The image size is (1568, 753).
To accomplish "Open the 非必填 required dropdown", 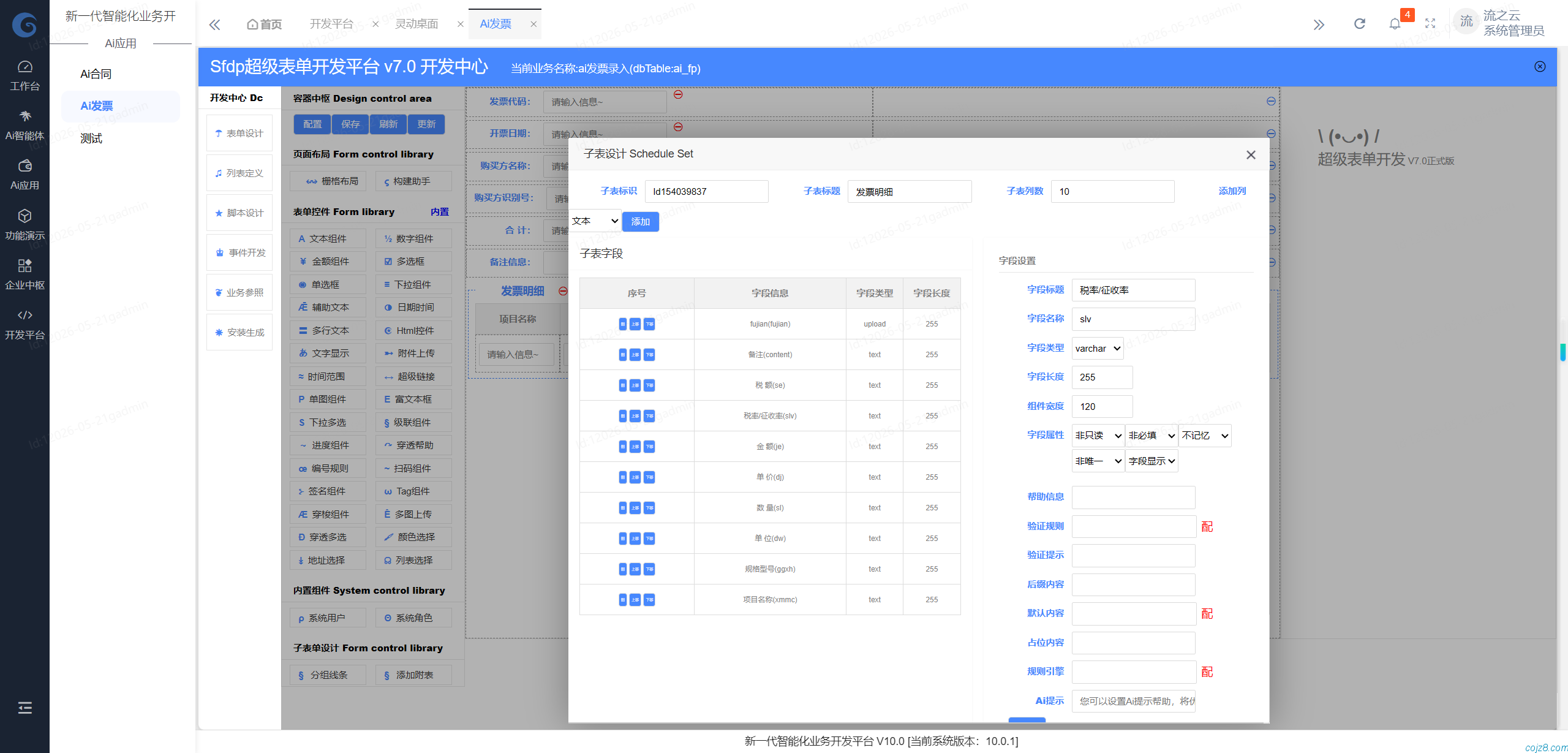I will 1151,436.
